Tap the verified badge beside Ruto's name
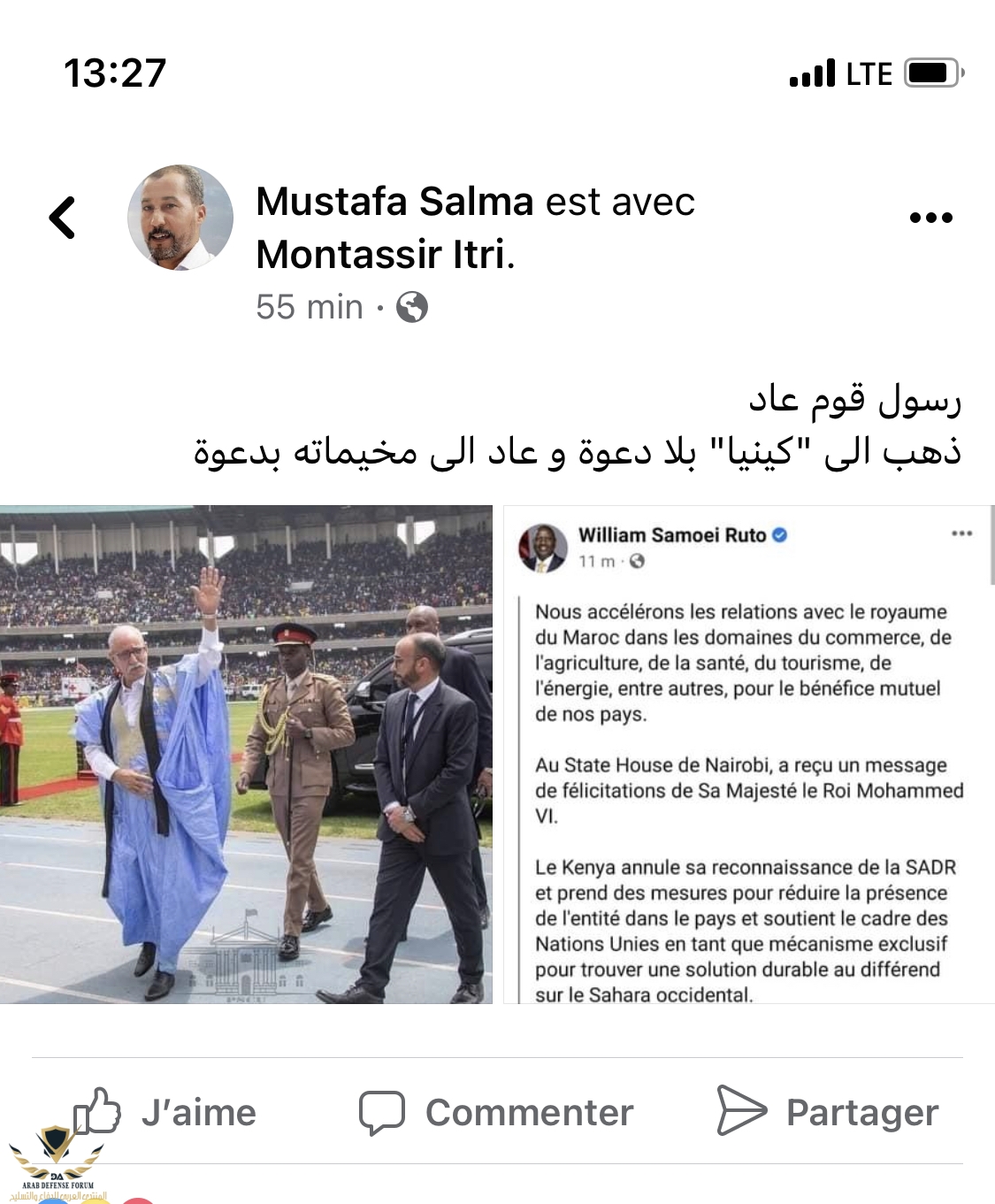Screen dimensions: 995x1204 tap(779, 534)
